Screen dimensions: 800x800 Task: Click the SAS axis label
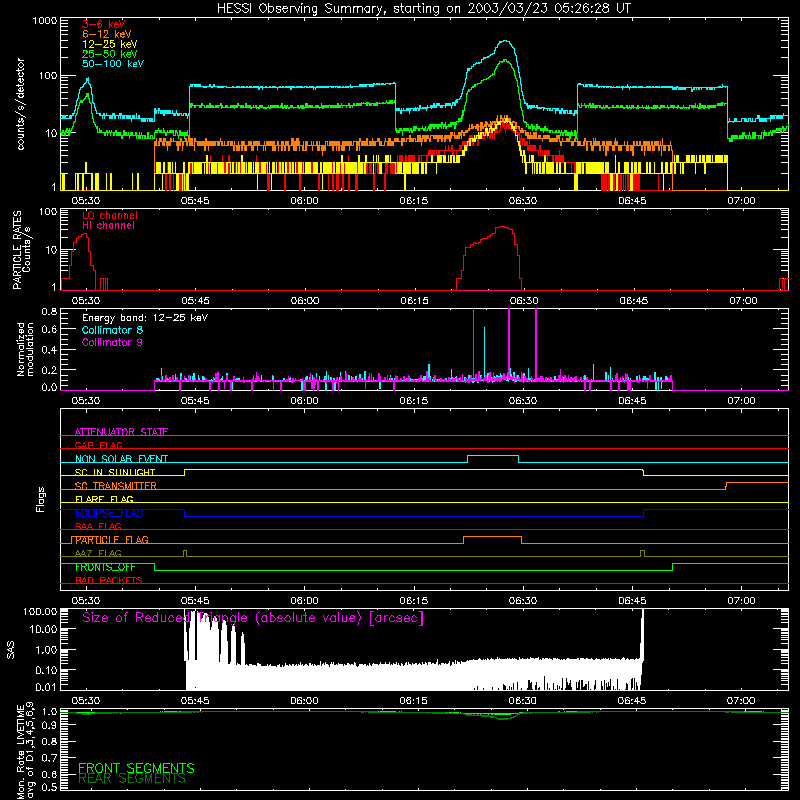coord(10,650)
